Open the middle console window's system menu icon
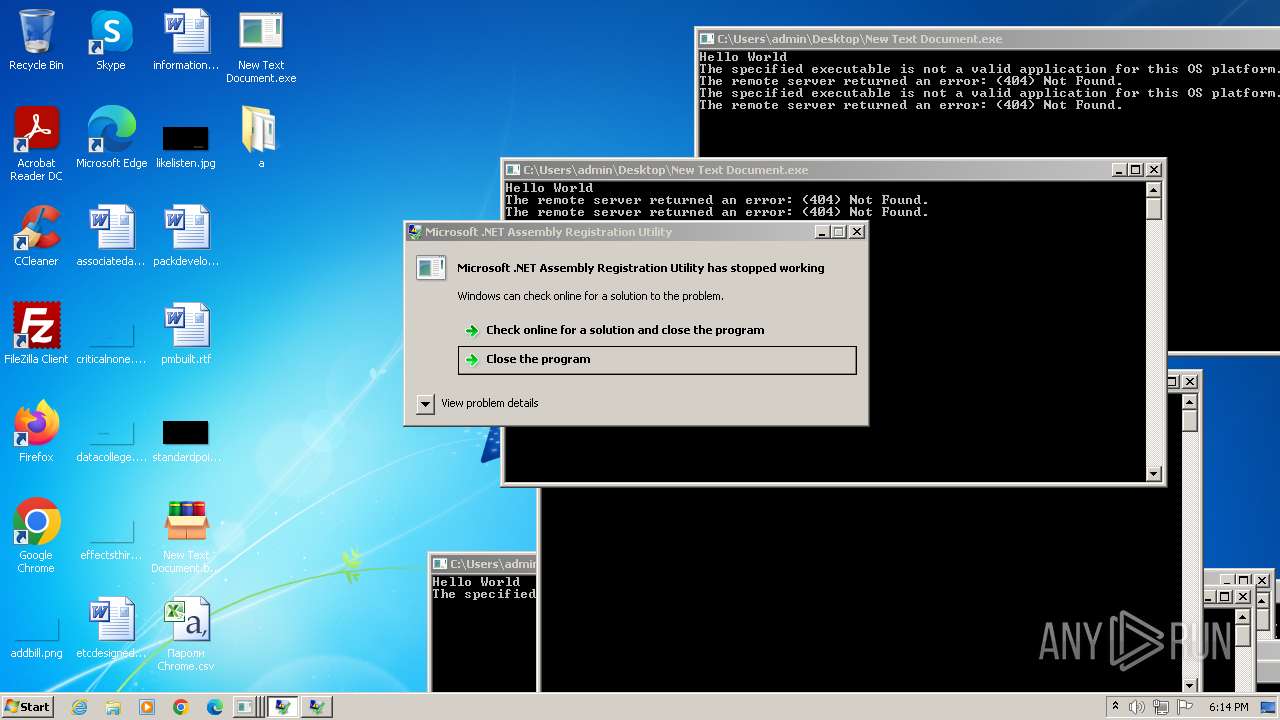The image size is (1280, 720). (x=513, y=170)
